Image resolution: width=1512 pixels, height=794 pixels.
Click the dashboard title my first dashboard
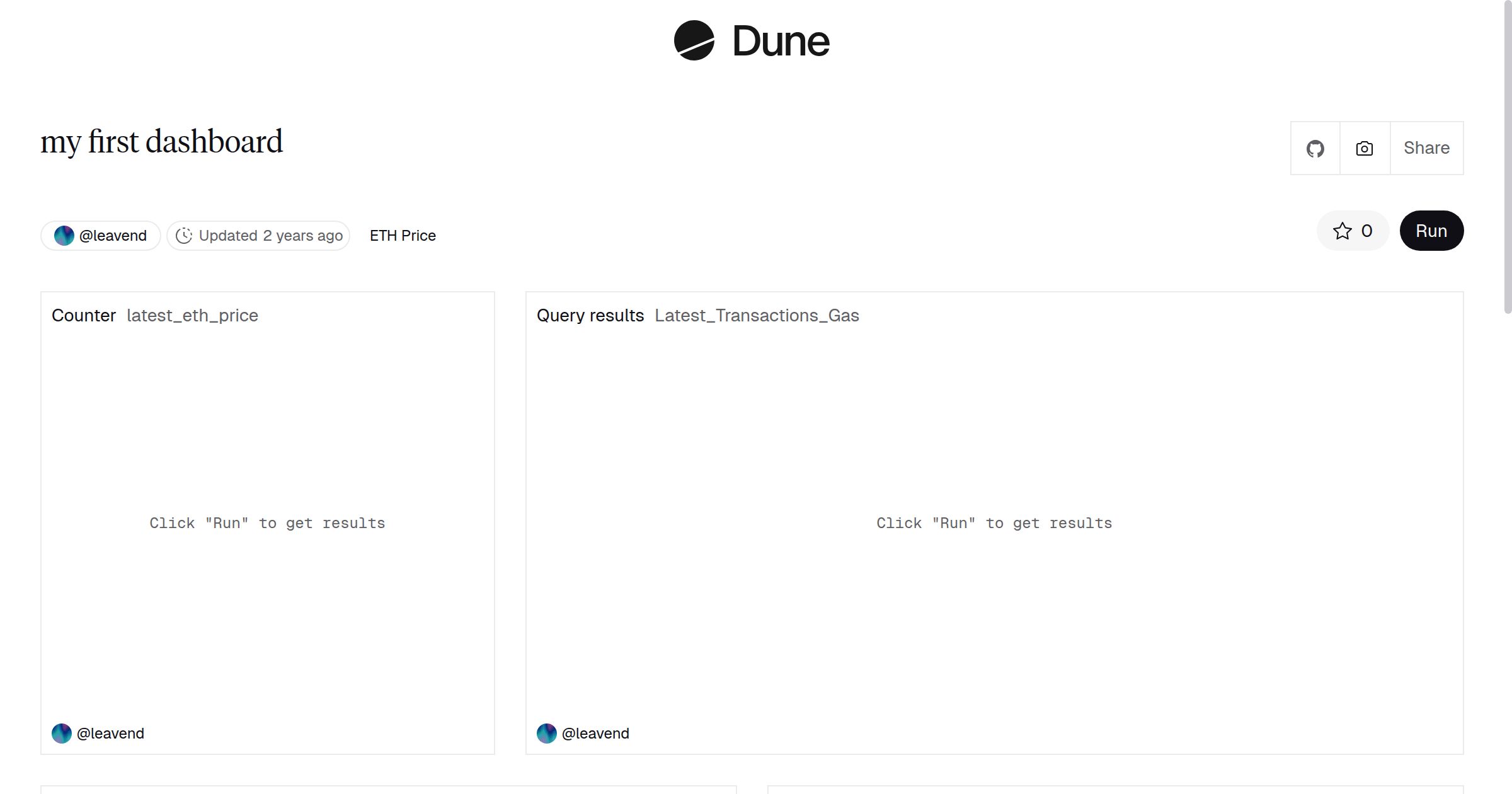point(161,141)
